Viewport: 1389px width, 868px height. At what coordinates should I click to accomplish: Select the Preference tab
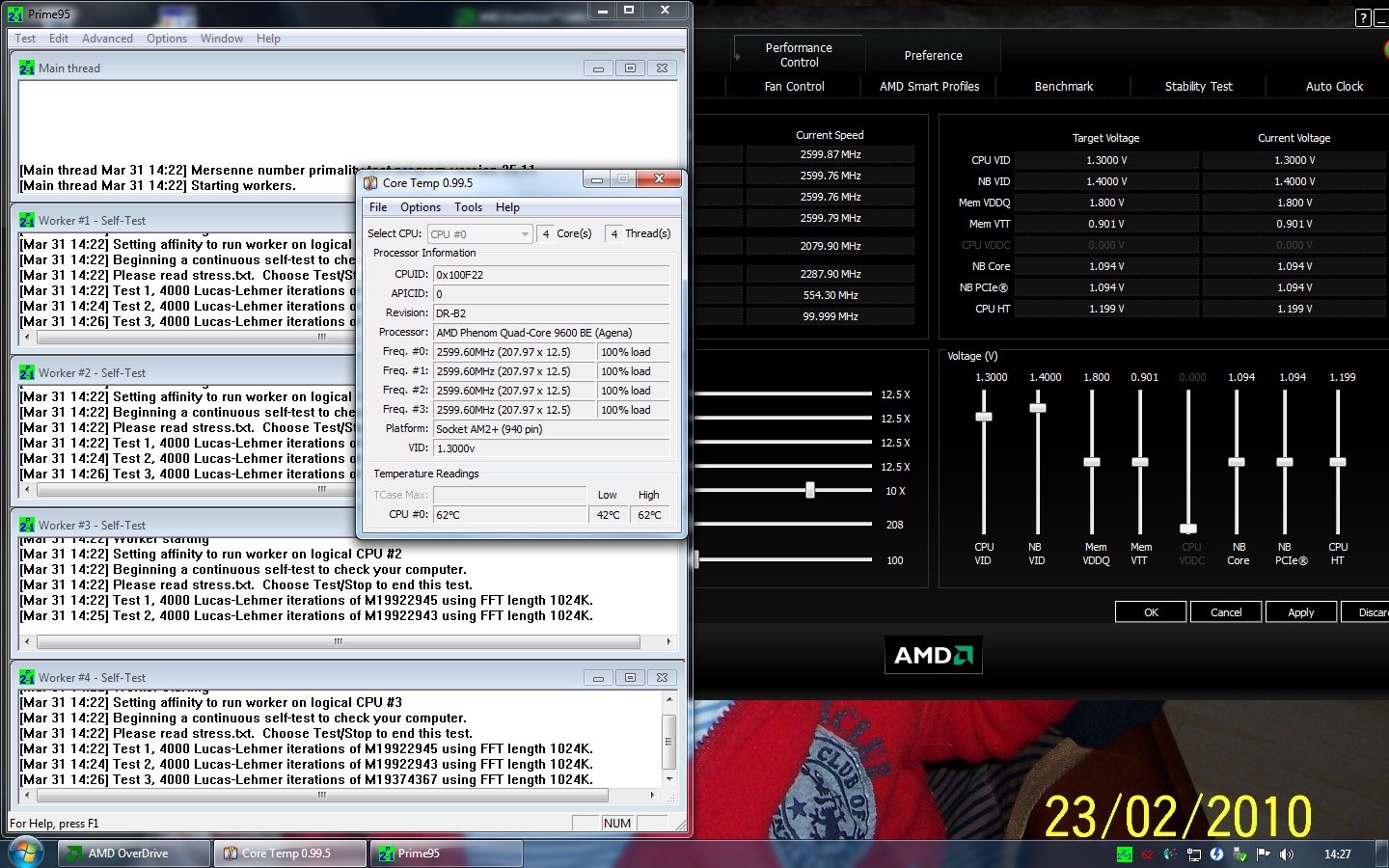tap(933, 56)
